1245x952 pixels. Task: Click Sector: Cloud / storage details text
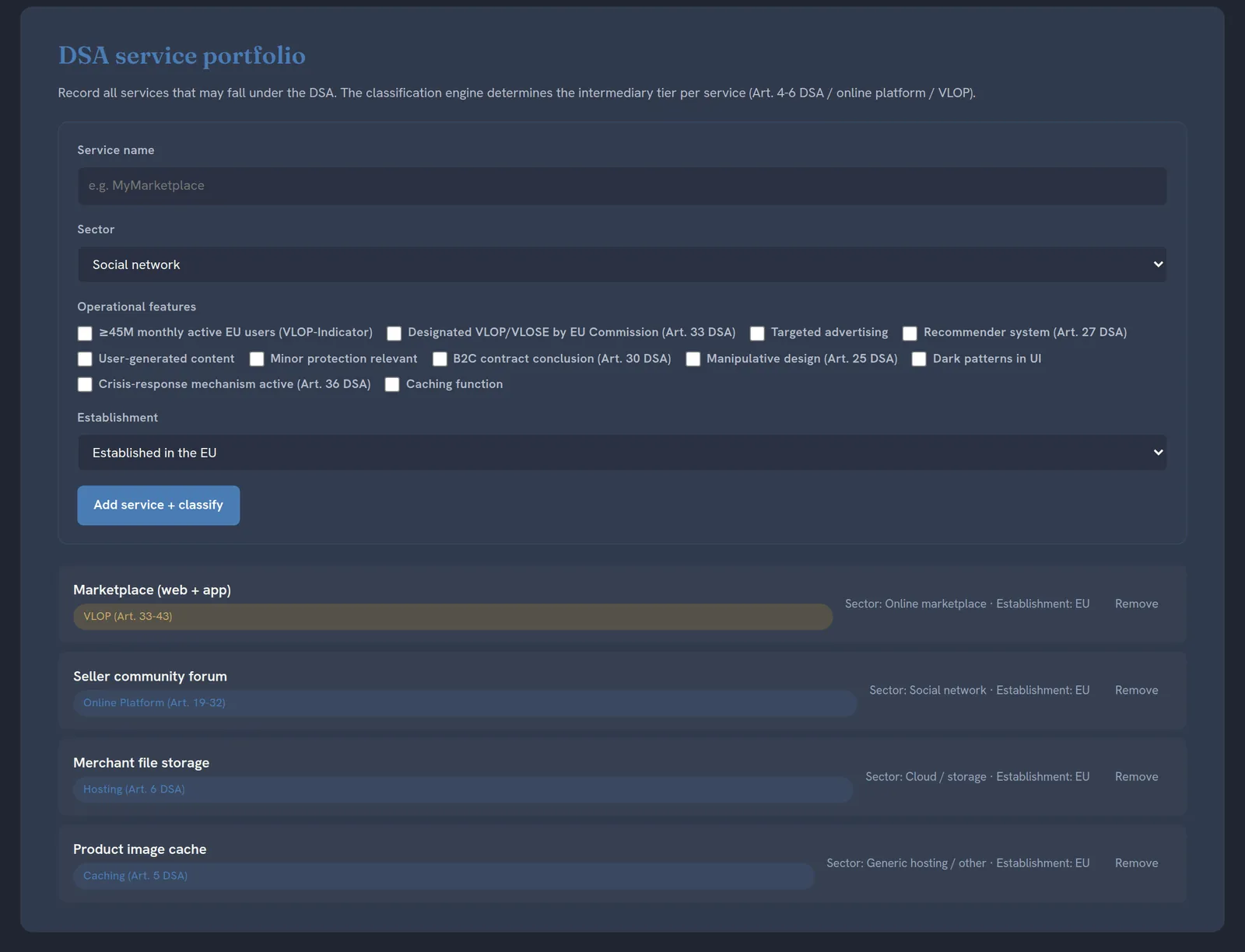point(977,776)
